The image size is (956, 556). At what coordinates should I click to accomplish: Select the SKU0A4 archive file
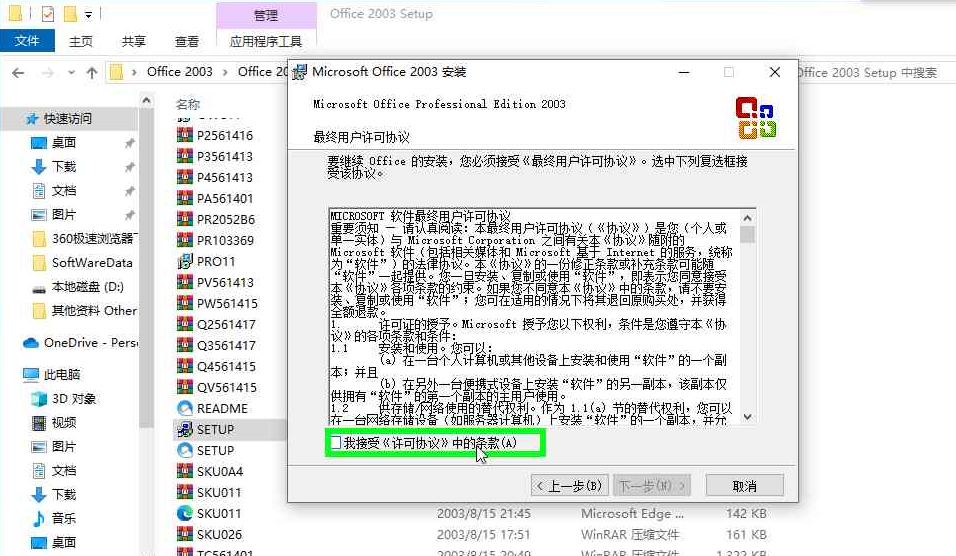point(219,472)
